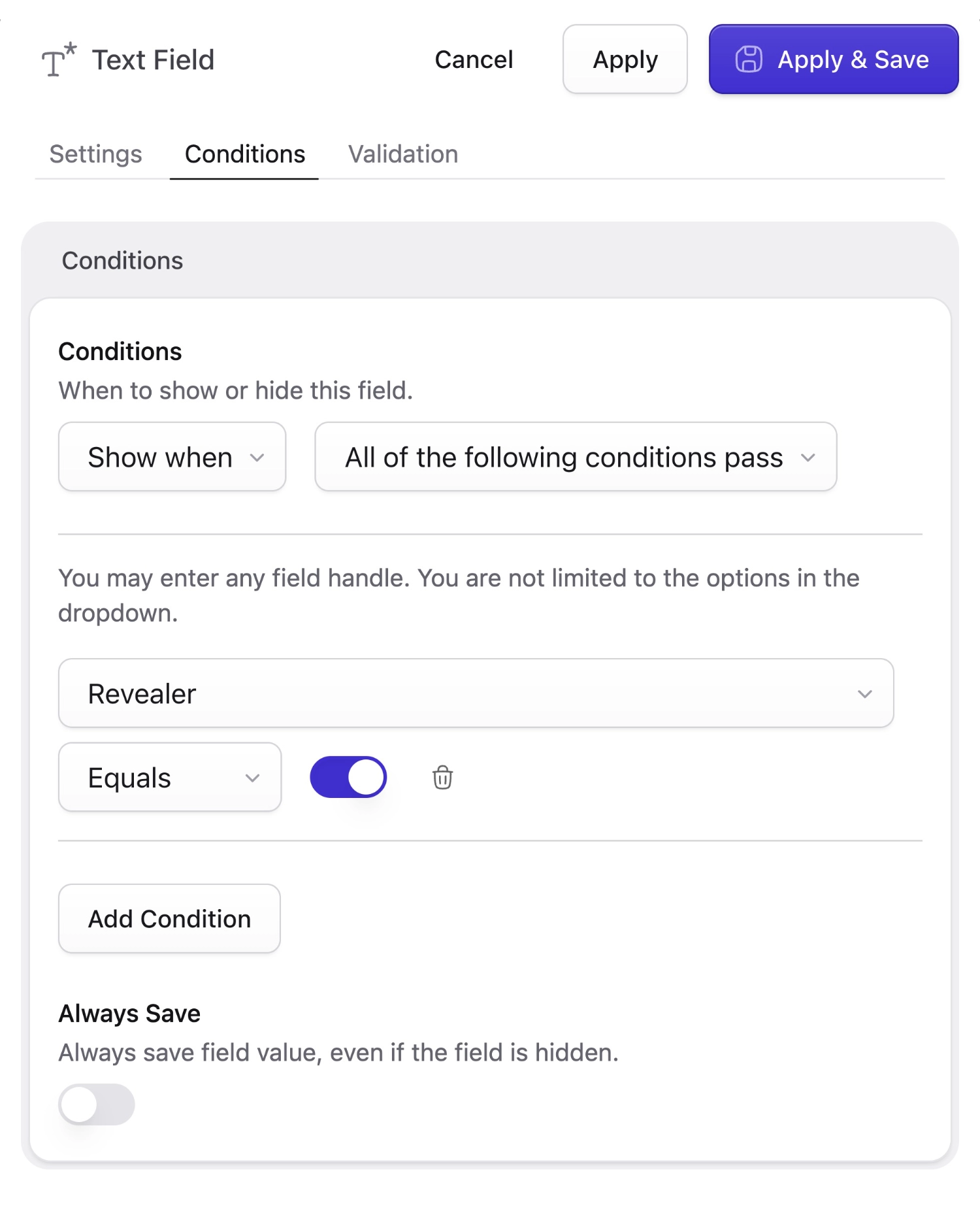Click the Text Field type icon
980x1211 pixels.
pyautogui.click(x=57, y=59)
